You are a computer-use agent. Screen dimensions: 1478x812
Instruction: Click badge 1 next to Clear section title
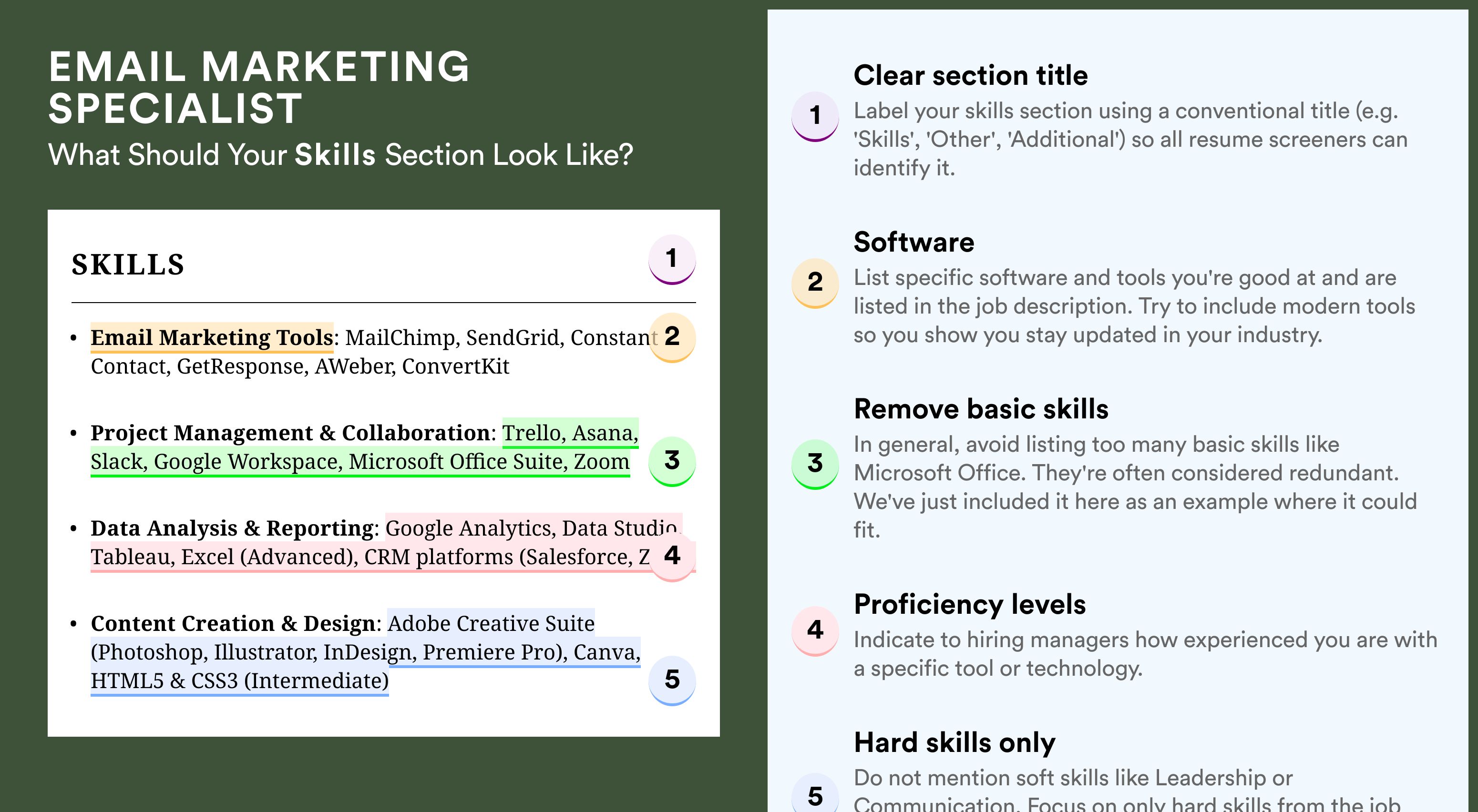tap(815, 116)
